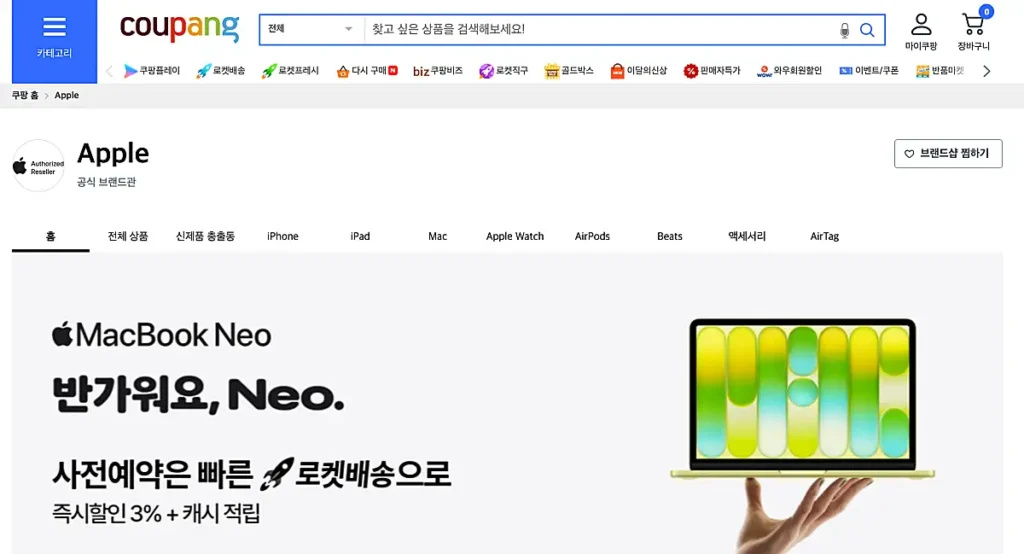Click the 반가워요, Neo. banner headline

coord(198,395)
